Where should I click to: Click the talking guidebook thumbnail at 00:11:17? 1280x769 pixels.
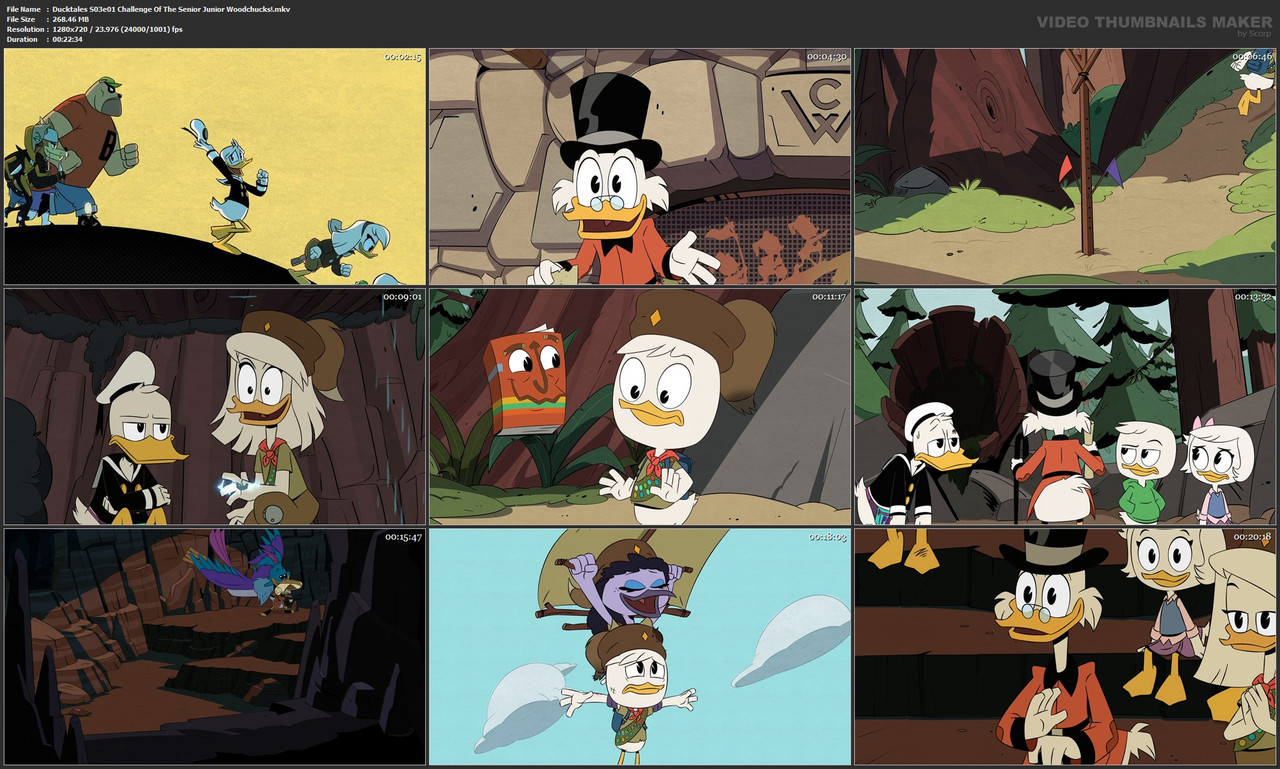pos(640,407)
